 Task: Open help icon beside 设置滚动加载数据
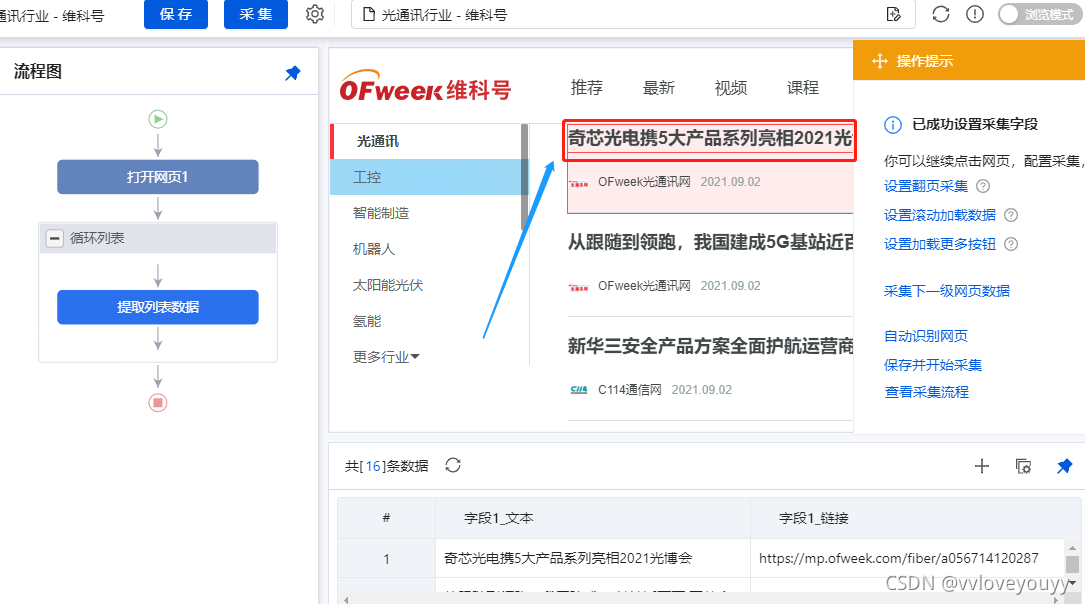pyautogui.click(x=1011, y=215)
